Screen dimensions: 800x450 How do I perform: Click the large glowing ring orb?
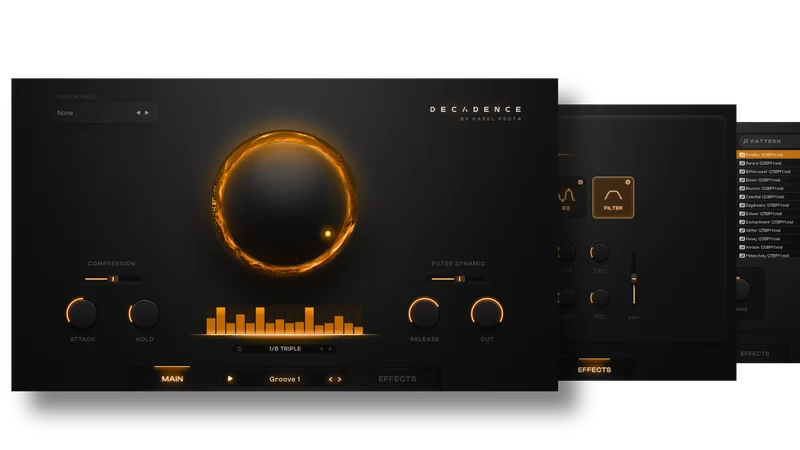[285, 203]
